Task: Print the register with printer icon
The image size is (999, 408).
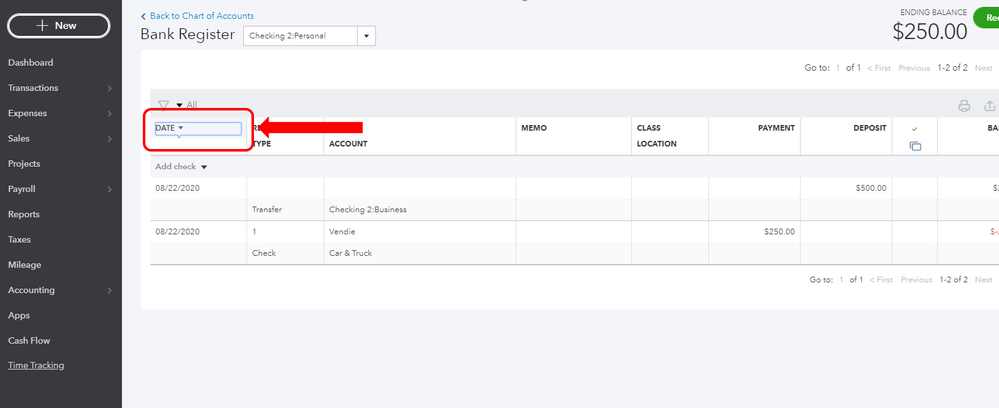Action: tap(964, 106)
